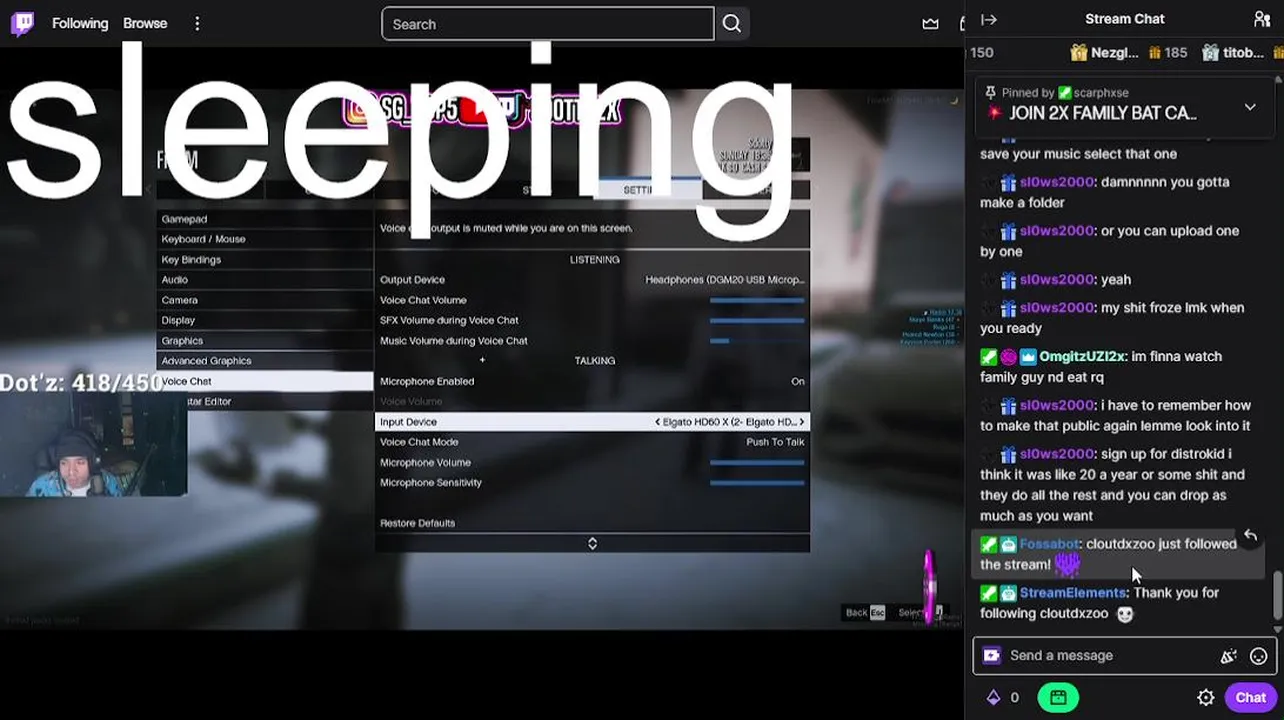This screenshot has width=1284, height=720.
Task: Select Key Bindings in the game settings
Action: point(265,260)
